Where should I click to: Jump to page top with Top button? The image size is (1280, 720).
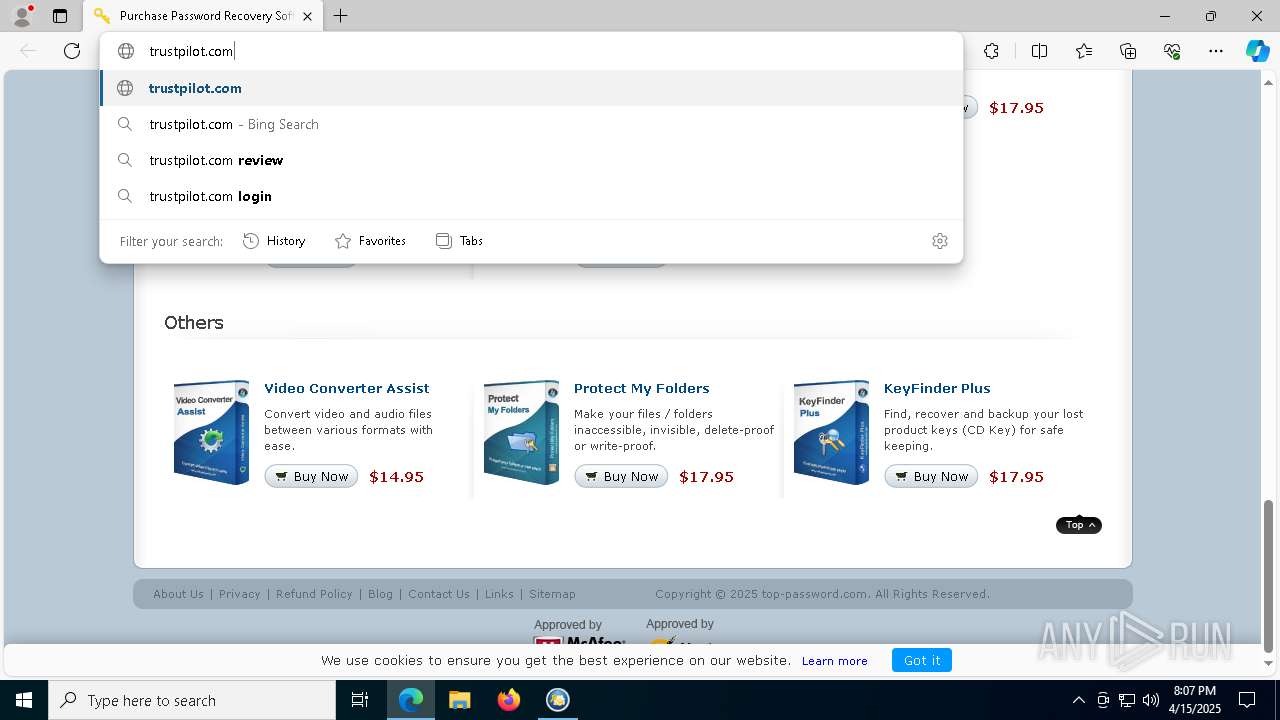click(1079, 525)
